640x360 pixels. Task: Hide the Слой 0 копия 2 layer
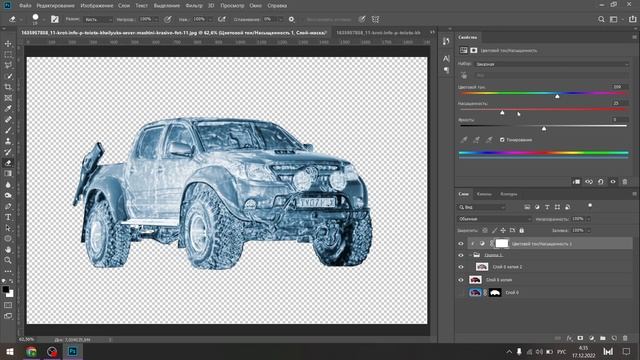(461, 267)
